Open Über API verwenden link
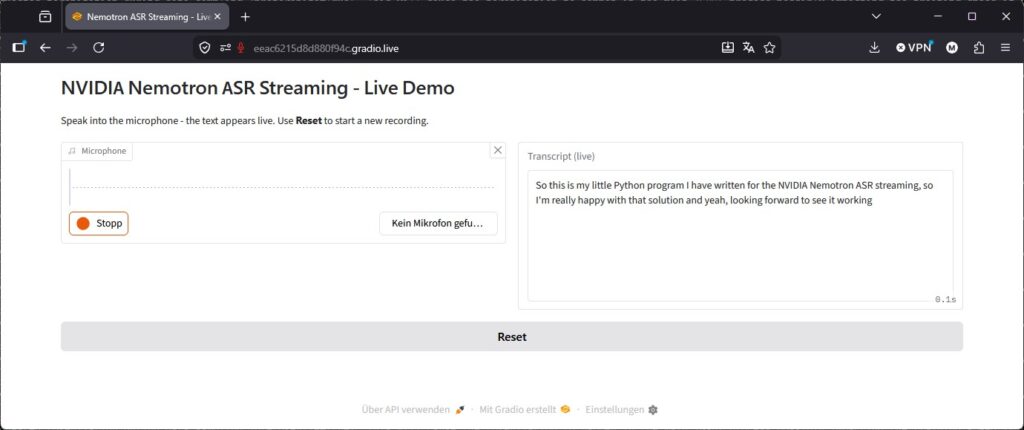The image size is (1024, 430). coord(413,410)
